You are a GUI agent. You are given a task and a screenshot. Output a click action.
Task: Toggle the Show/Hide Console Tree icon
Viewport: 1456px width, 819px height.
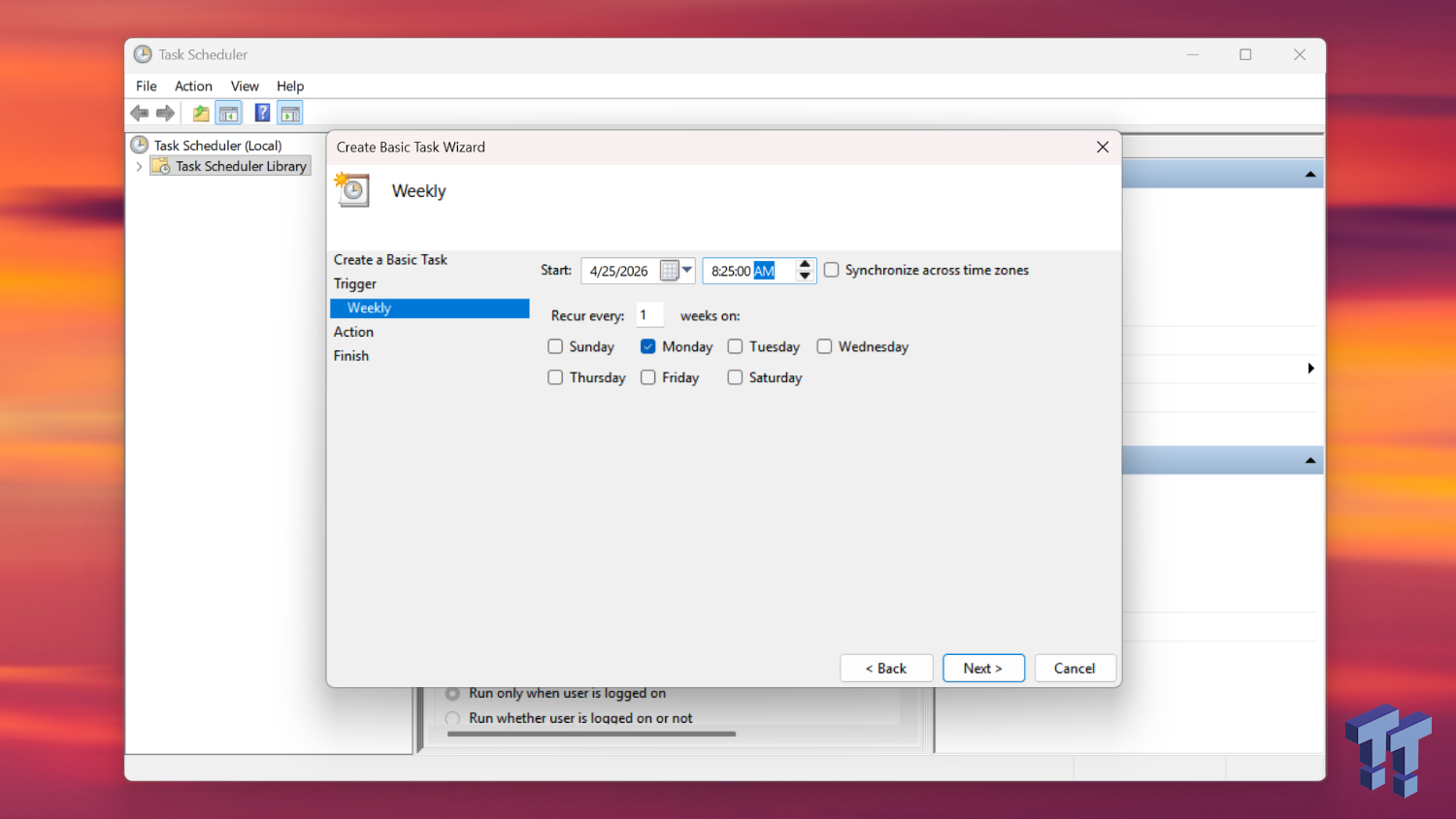tap(229, 114)
